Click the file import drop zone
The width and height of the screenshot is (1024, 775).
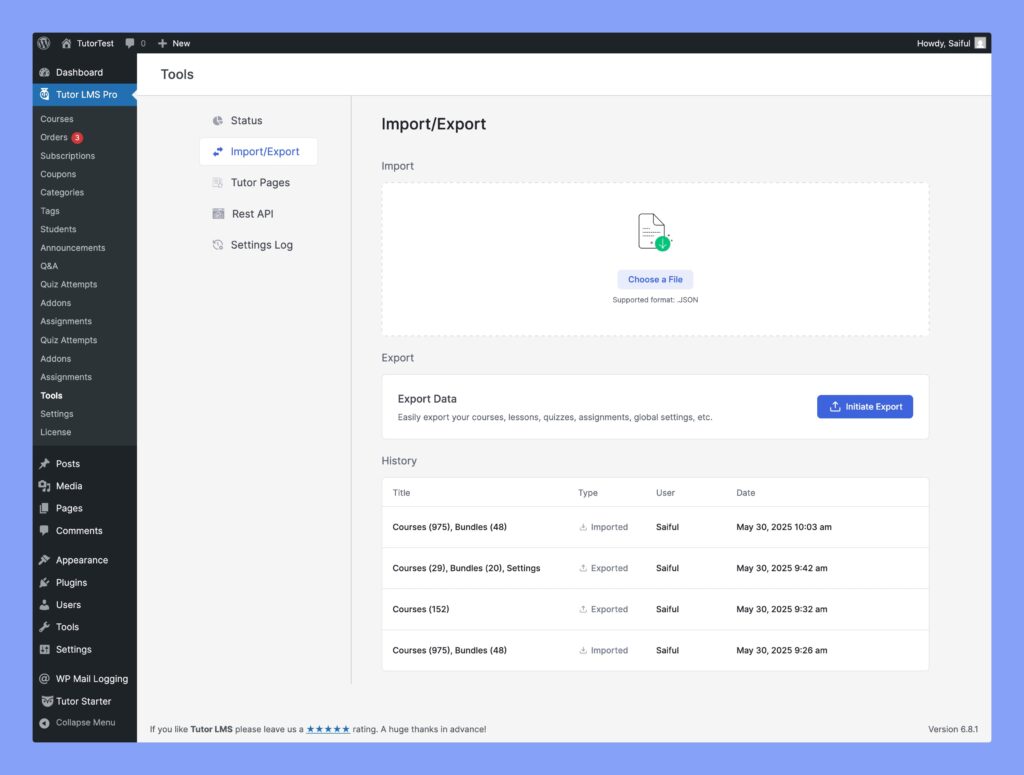point(655,259)
